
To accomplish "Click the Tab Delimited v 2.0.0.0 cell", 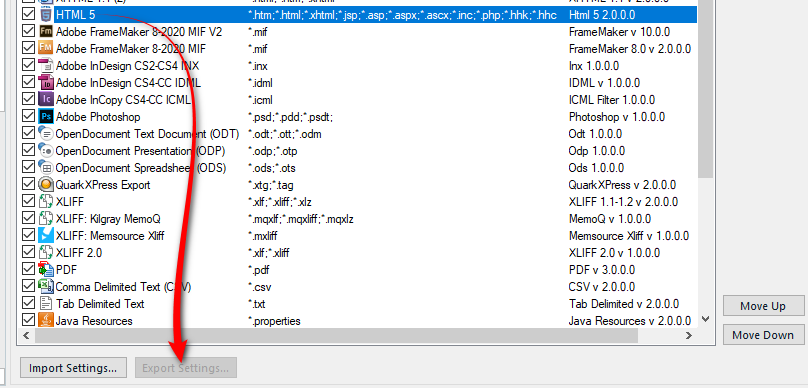I will pos(624,304).
